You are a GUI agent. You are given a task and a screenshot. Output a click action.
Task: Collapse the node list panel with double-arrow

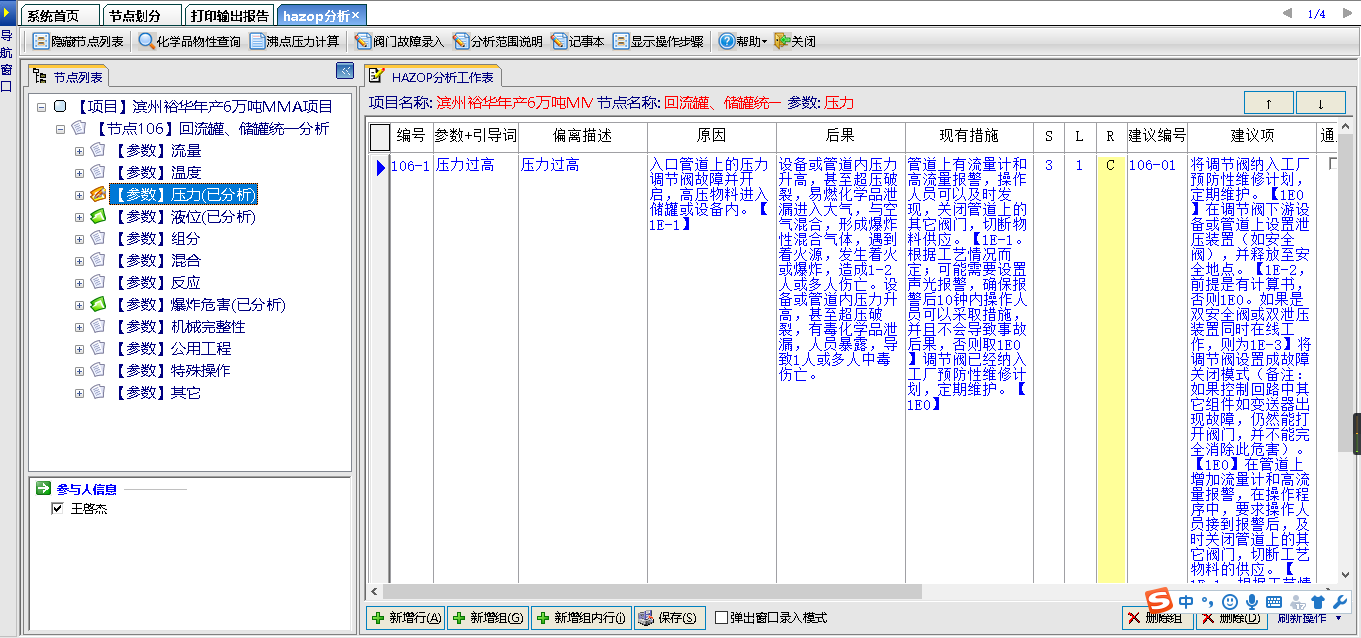coord(344,70)
